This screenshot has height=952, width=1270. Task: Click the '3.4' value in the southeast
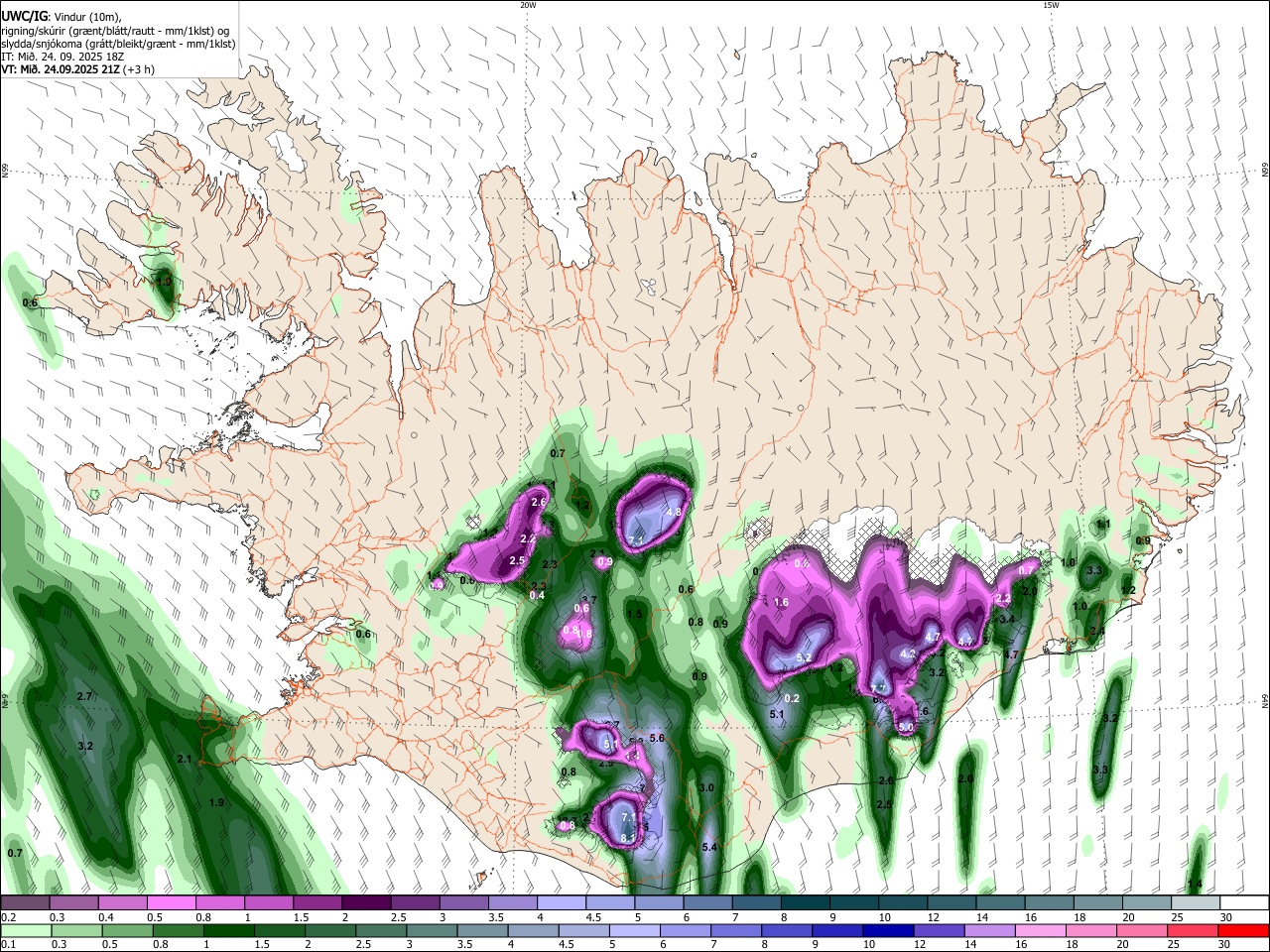click(1008, 619)
